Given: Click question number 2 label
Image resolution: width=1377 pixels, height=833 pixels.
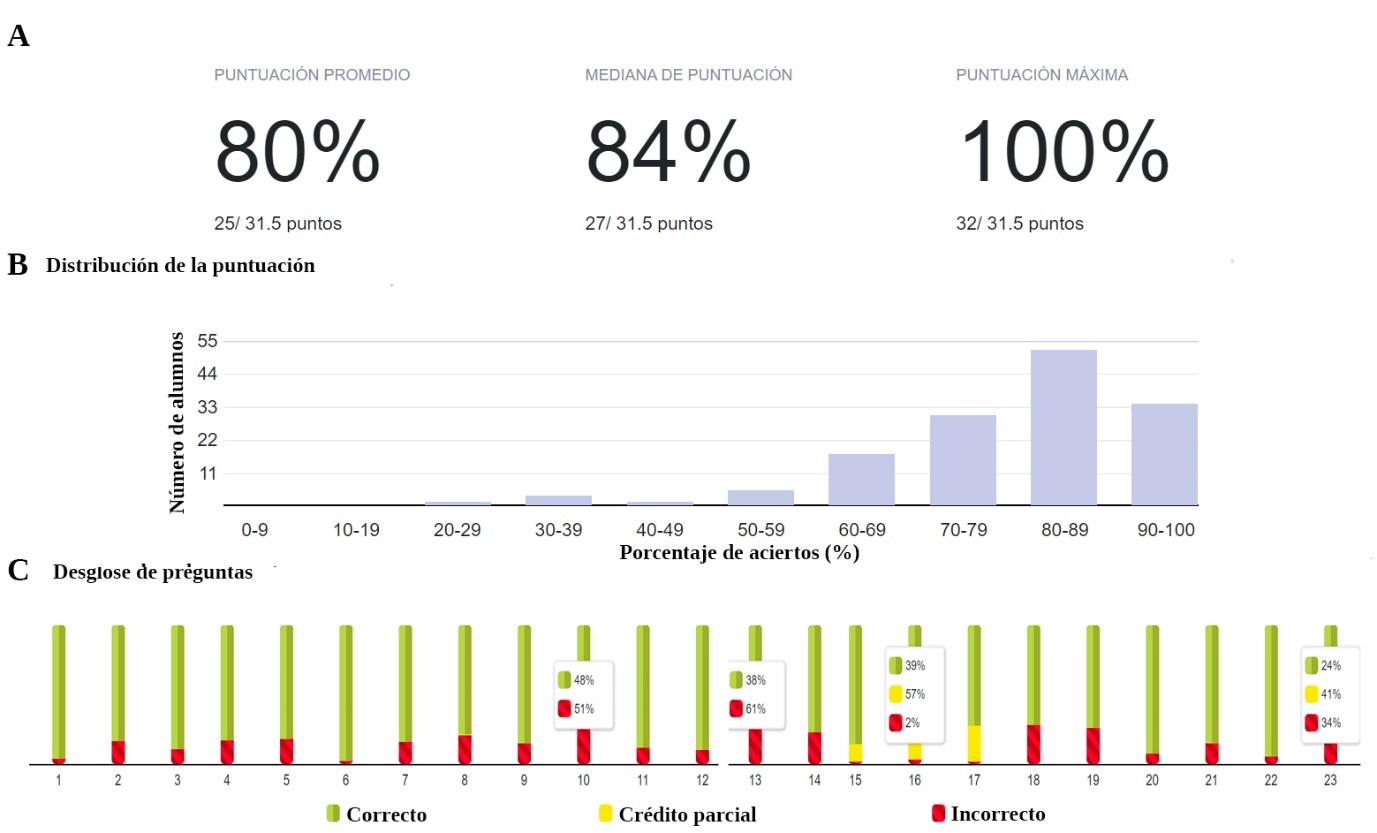Looking at the screenshot, I should pyautogui.click(x=118, y=780).
